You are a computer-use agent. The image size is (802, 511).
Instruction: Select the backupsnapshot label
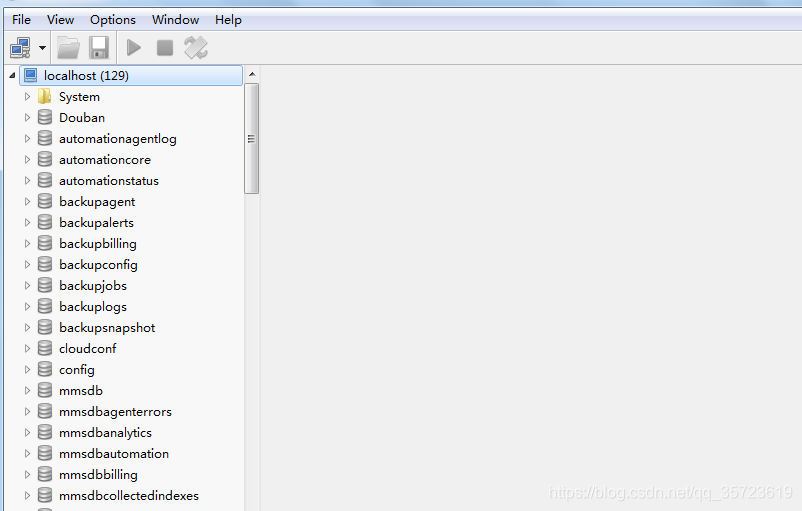tap(107, 328)
